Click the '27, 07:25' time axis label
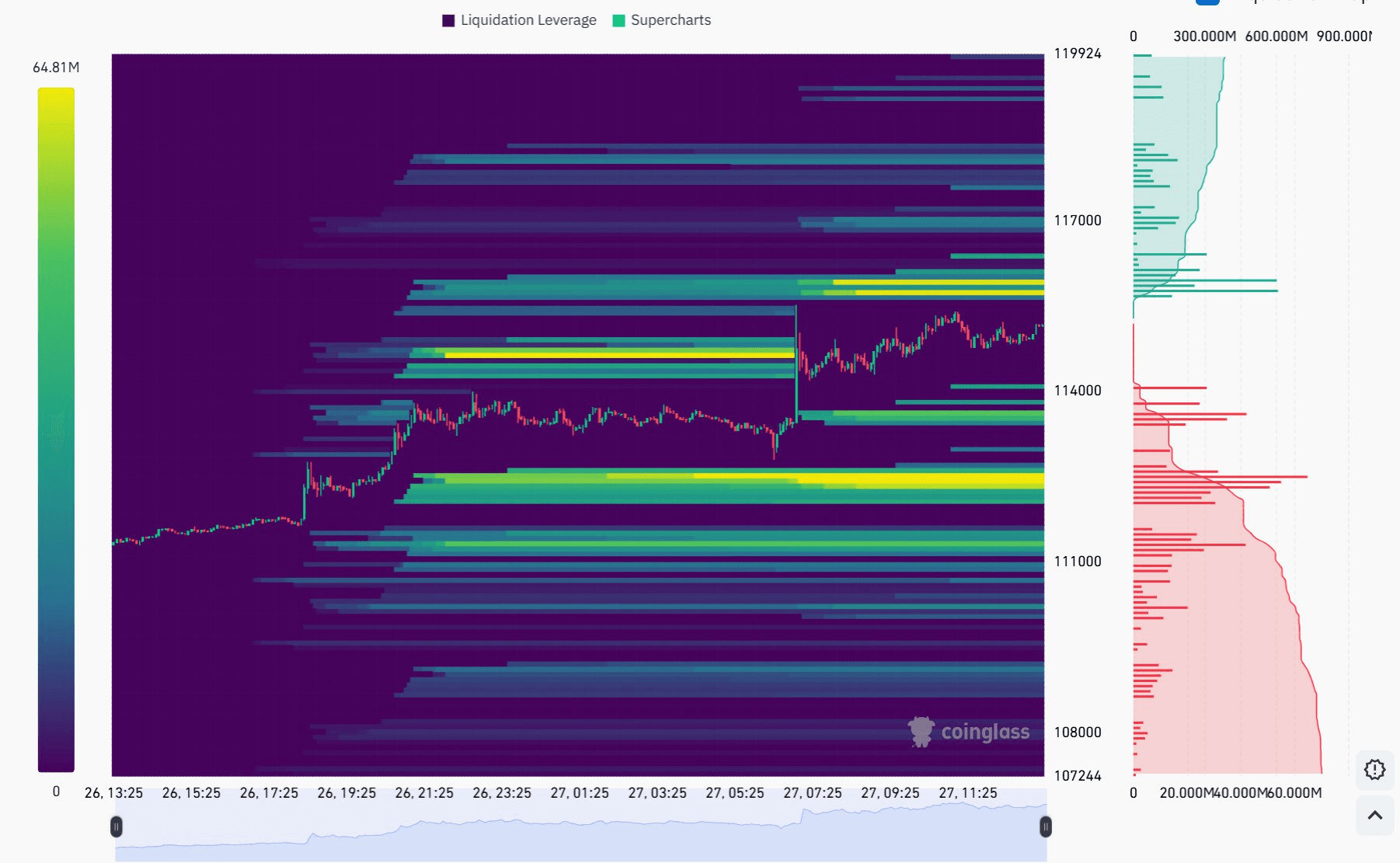1400x863 pixels. click(x=812, y=793)
